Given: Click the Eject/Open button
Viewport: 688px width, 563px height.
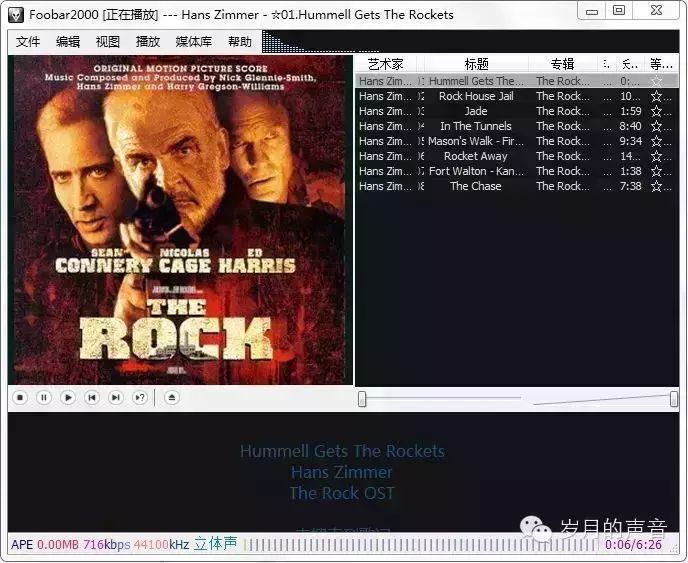Looking at the screenshot, I should pos(172,398).
